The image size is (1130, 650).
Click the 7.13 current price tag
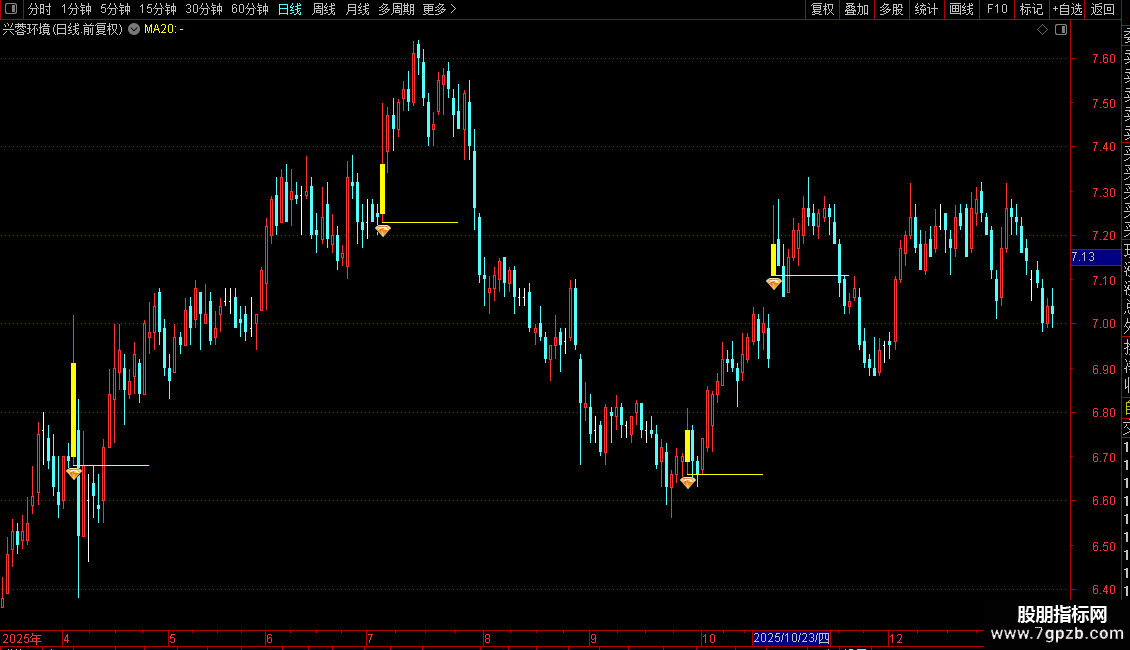coord(1095,257)
